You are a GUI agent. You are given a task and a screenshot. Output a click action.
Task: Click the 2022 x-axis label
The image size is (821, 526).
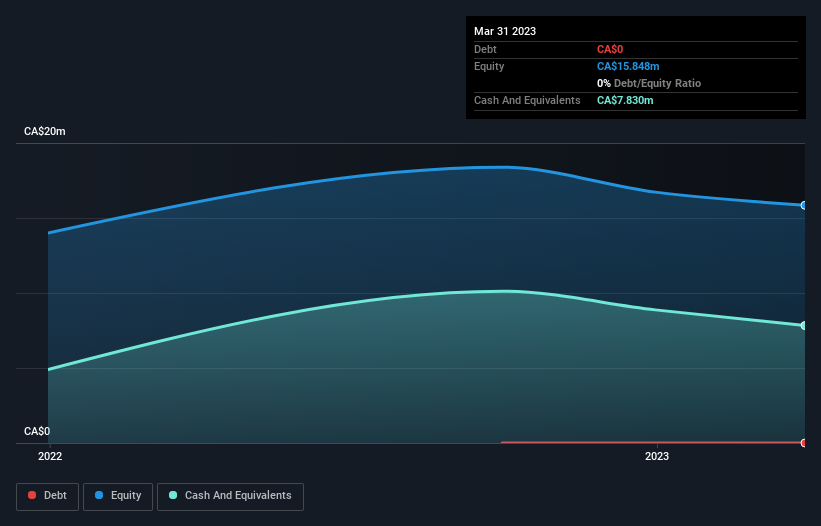tap(50, 456)
